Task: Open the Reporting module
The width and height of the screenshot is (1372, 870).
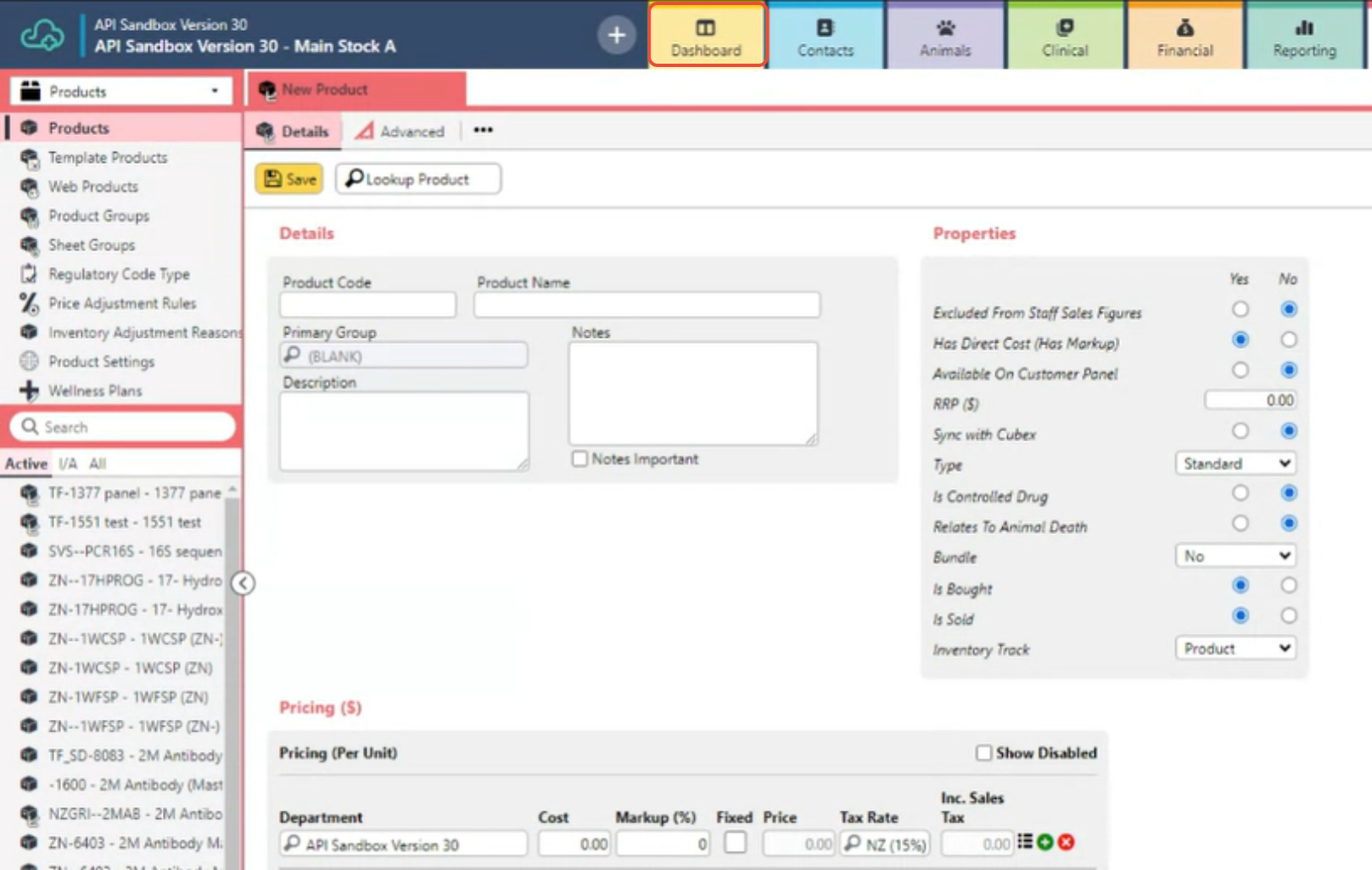Action: [1305, 35]
